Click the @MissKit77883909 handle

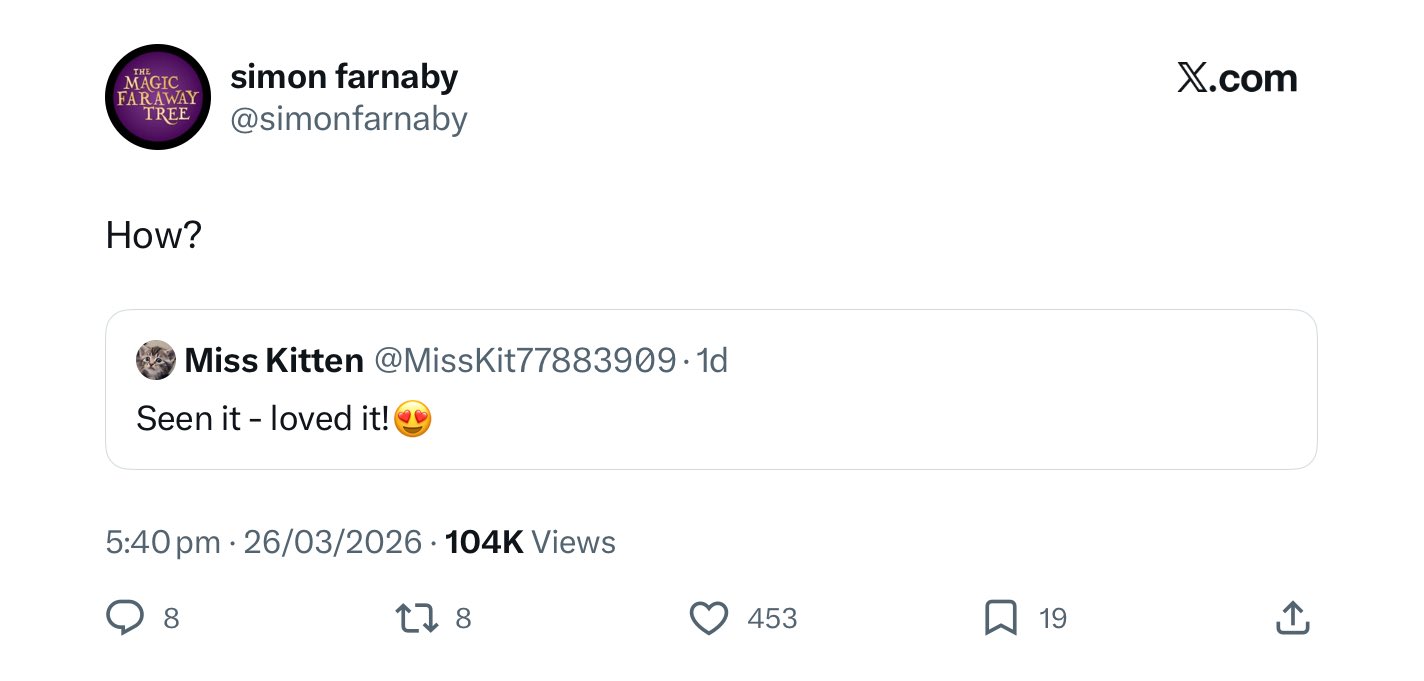[x=525, y=360]
